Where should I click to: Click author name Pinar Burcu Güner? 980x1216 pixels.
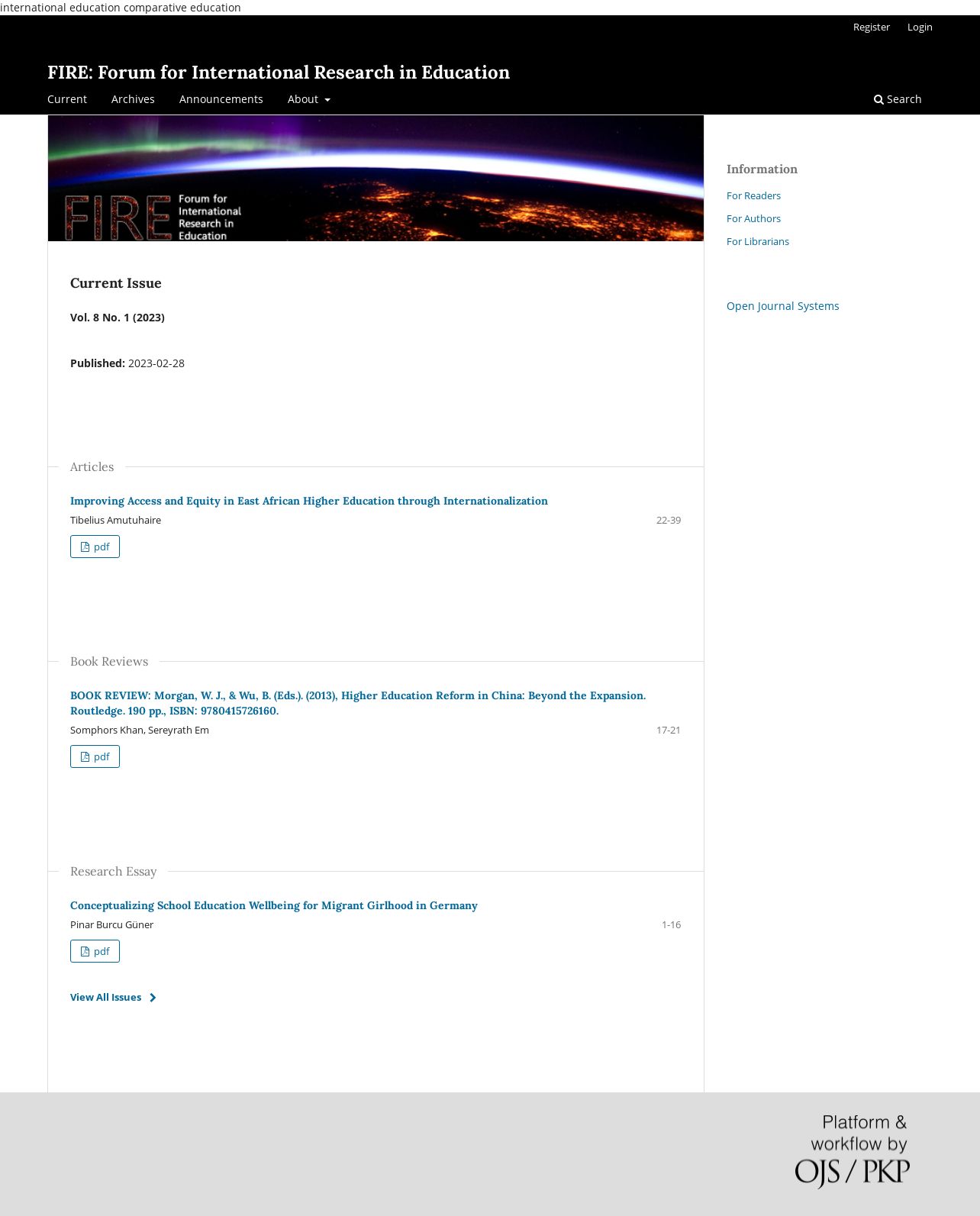coord(111,924)
